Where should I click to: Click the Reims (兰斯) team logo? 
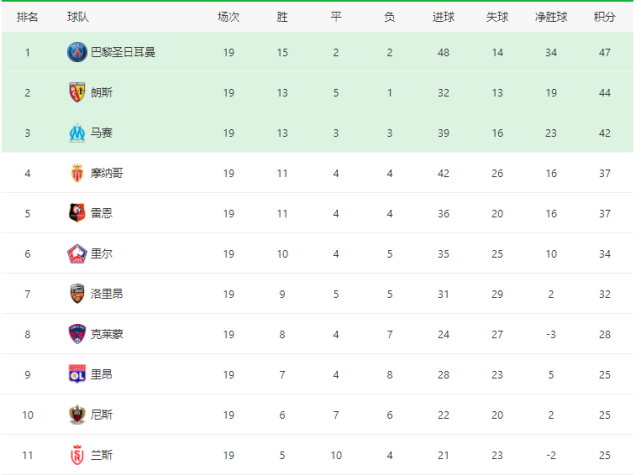click(77, 455)
